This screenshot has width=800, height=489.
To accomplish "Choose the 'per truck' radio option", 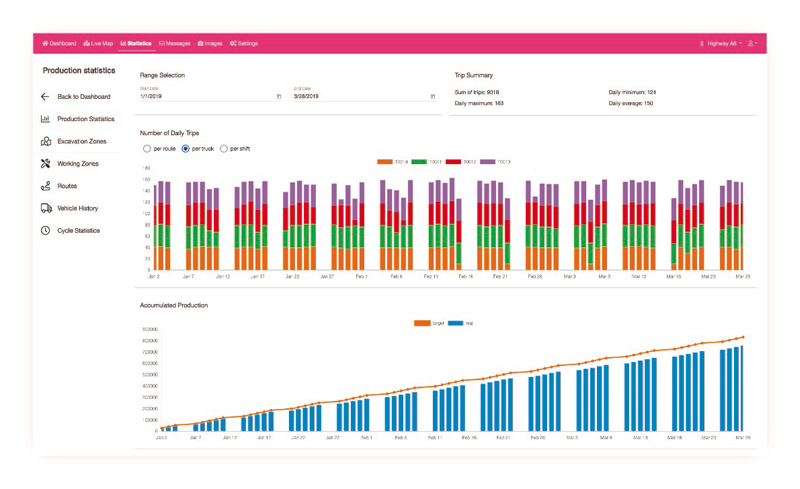I will point(185,149).
